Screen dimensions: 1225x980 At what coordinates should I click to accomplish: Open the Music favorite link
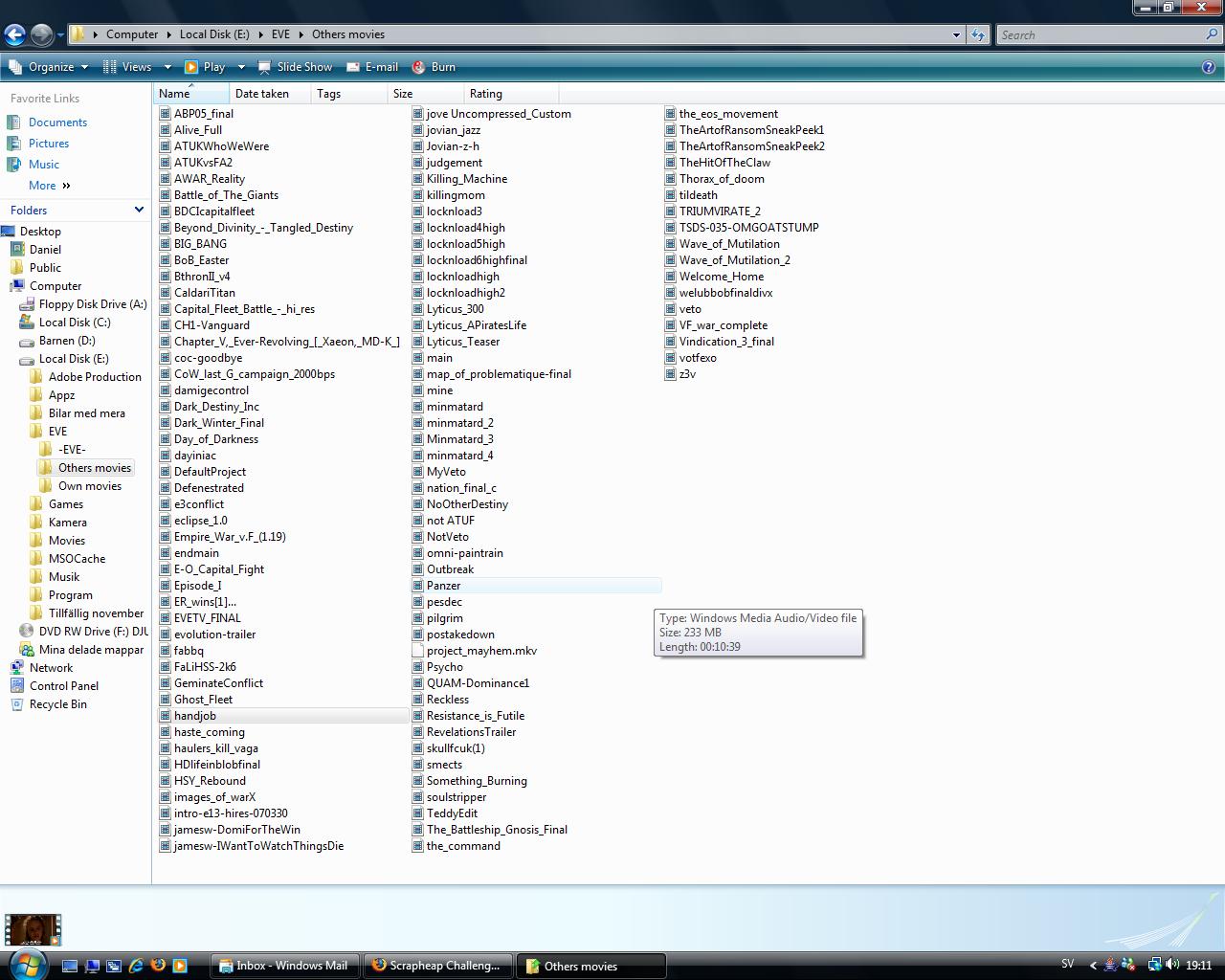click(x=44, y=165)
